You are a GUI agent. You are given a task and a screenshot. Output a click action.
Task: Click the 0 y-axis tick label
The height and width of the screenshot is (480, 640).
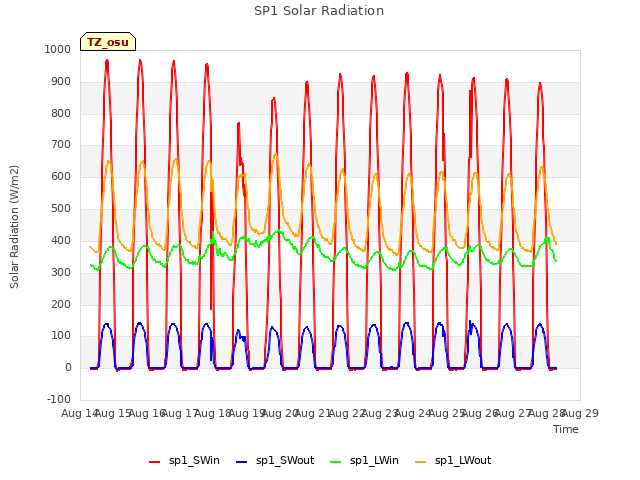pos(68,367)
